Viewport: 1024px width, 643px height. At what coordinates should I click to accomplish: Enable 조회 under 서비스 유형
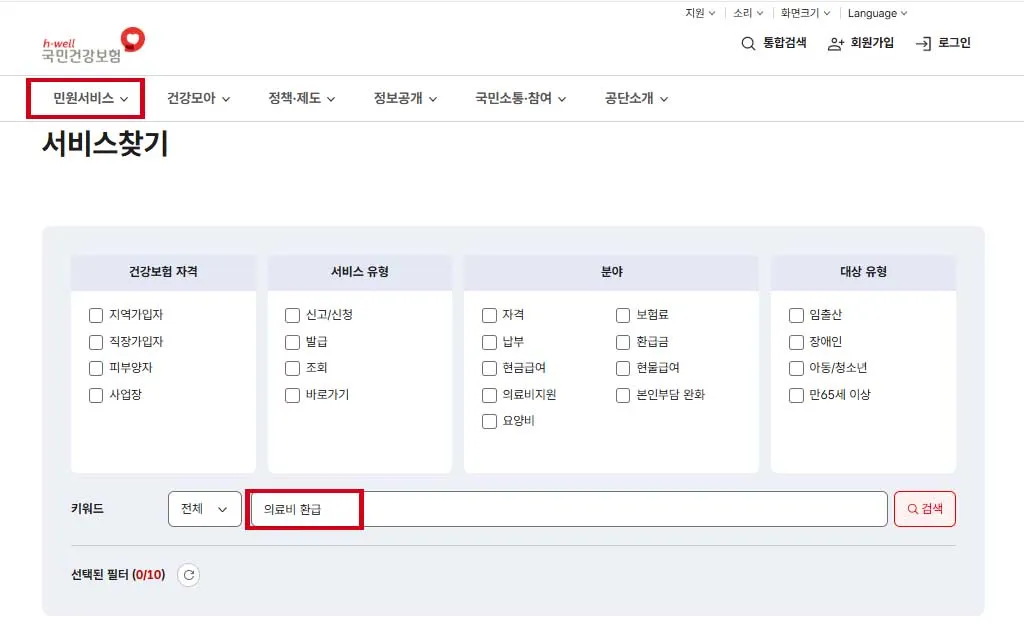point(291,368)
